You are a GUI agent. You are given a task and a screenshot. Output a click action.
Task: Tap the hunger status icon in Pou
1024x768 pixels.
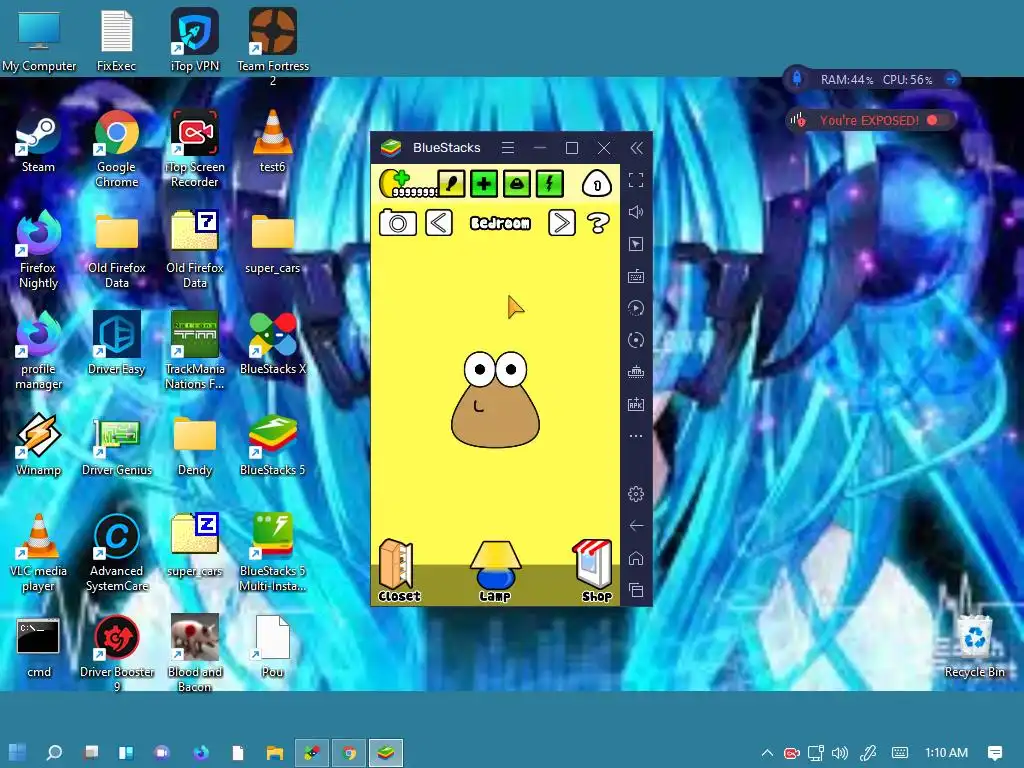[451, 184]
